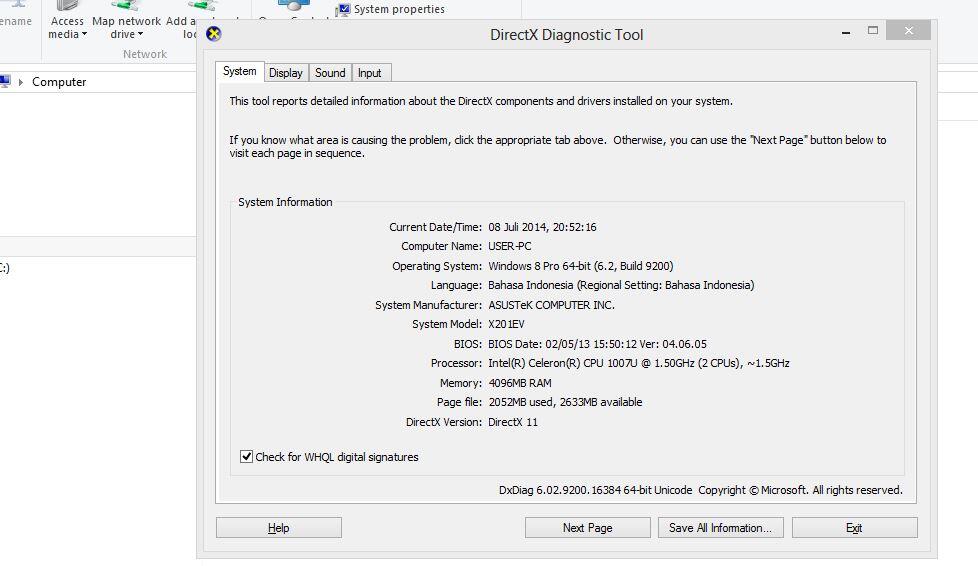The height and width of the screenshot is (566, 978).
Task: Click ASUSTeK COMPUTER INC. value
Action: [551, 305]
